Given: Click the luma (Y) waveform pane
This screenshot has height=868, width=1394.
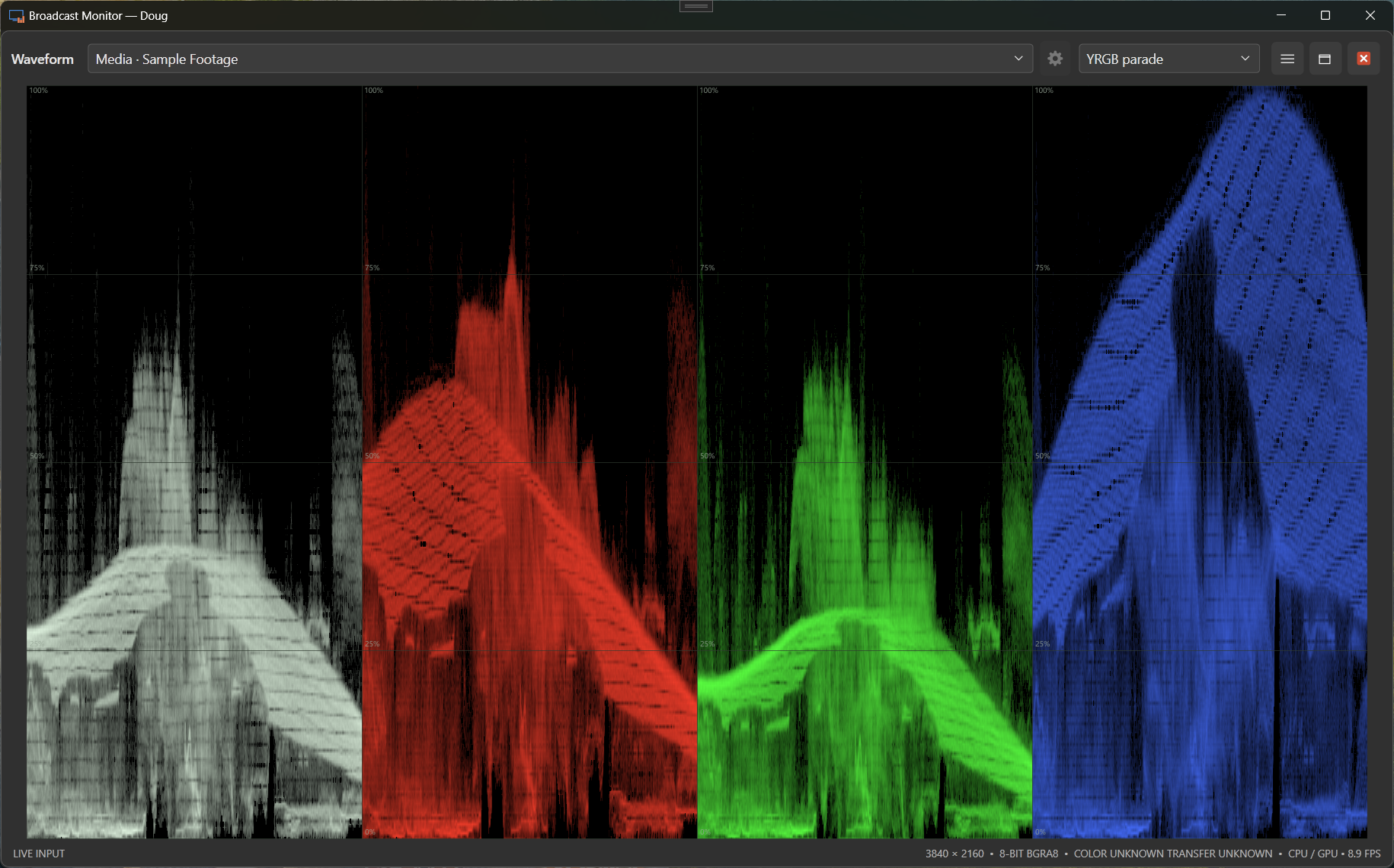Looking at the screenshot, I should point(194,462).
